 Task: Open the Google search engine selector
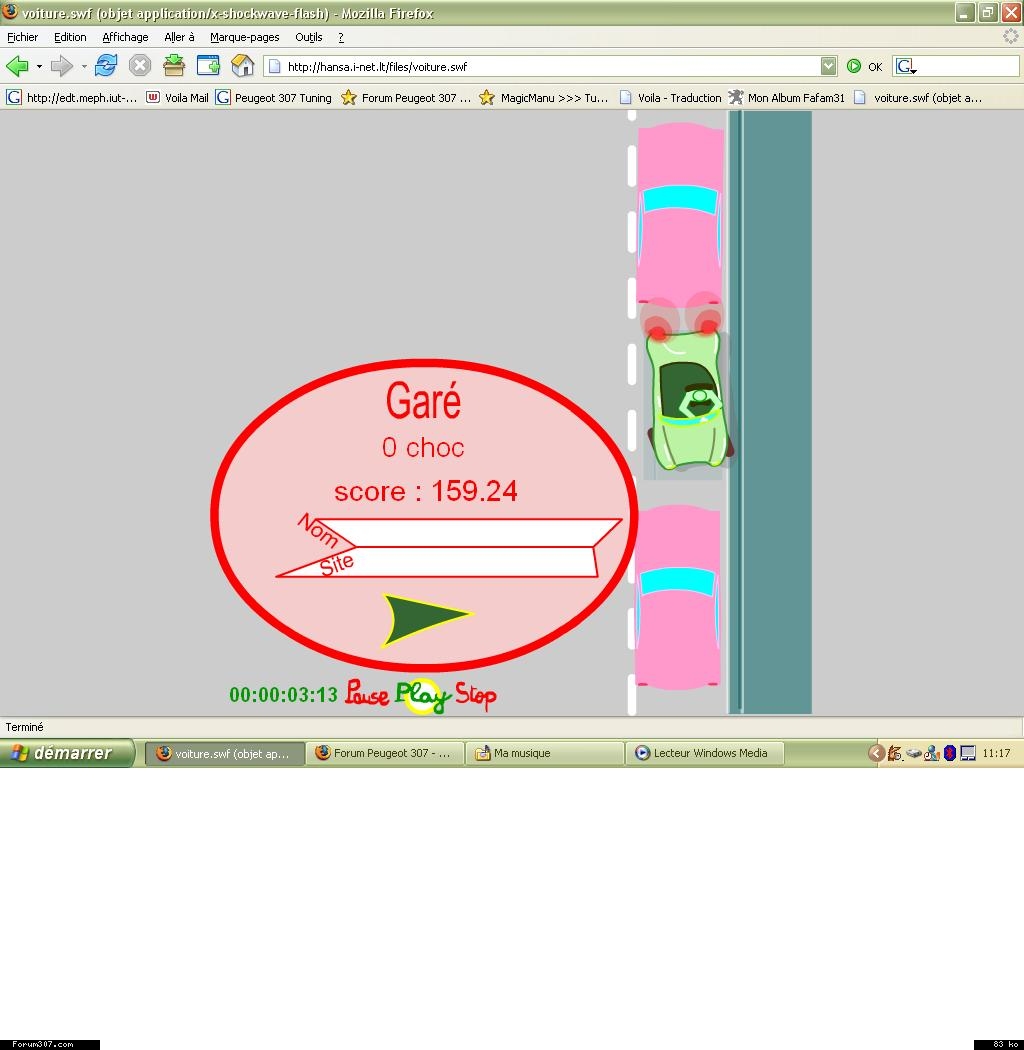click(x=906, y=67)
